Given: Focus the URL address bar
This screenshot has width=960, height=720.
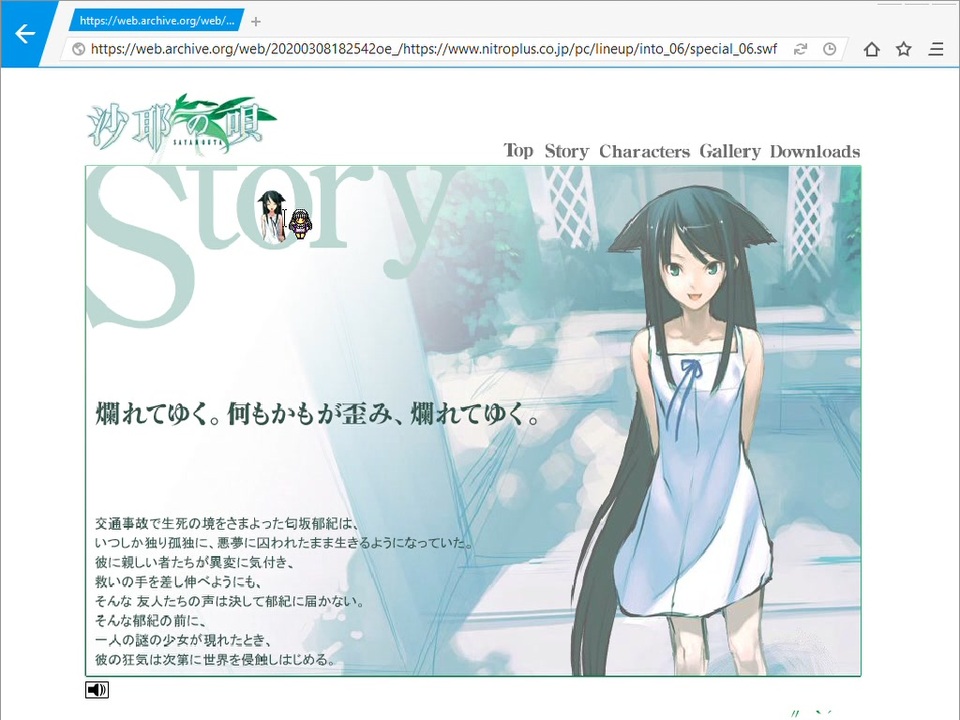Looking at the screenshot, I should pos(433,49).
